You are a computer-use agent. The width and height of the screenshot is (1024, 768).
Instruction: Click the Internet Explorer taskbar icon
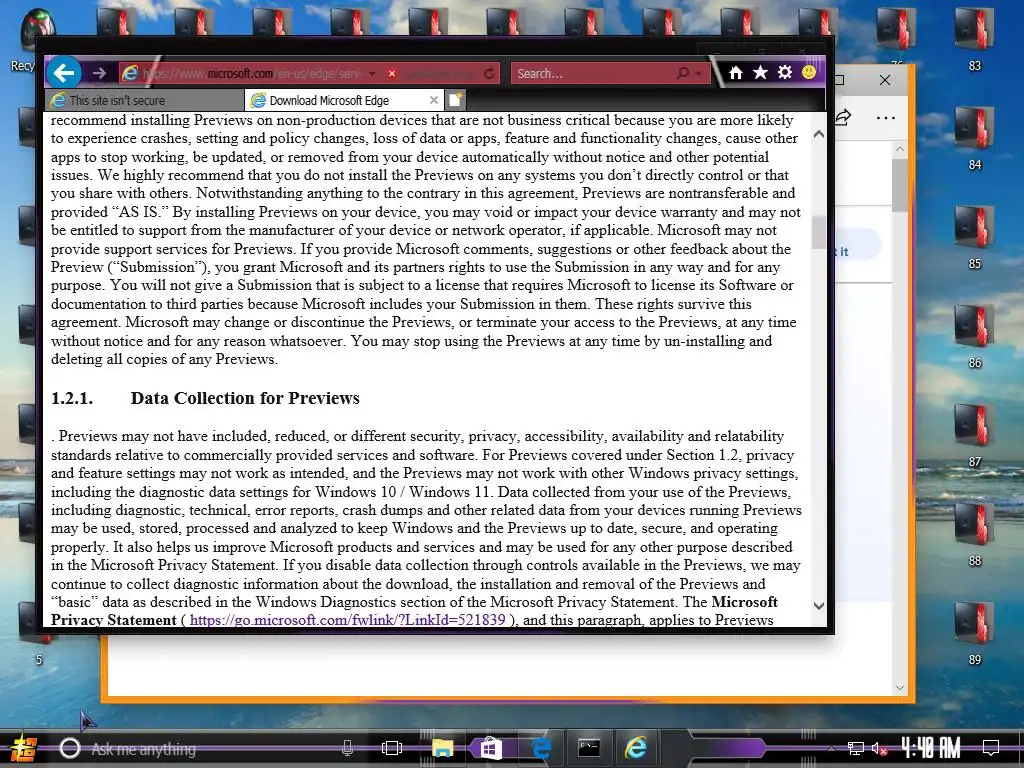[x=636, y=748]
